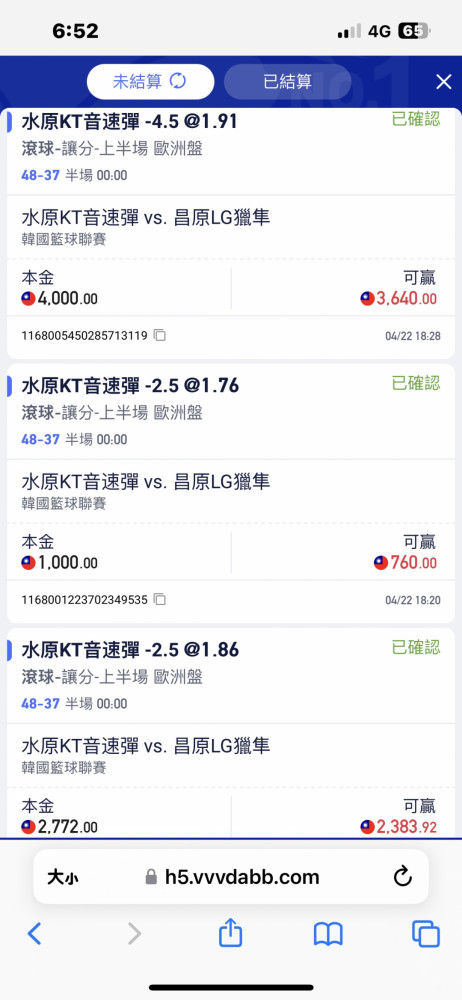The width and height of the screenshot is (462, 1000).
Task: Select the 未結算 tab
Action: pyautogui.click(x=150, y=82)
